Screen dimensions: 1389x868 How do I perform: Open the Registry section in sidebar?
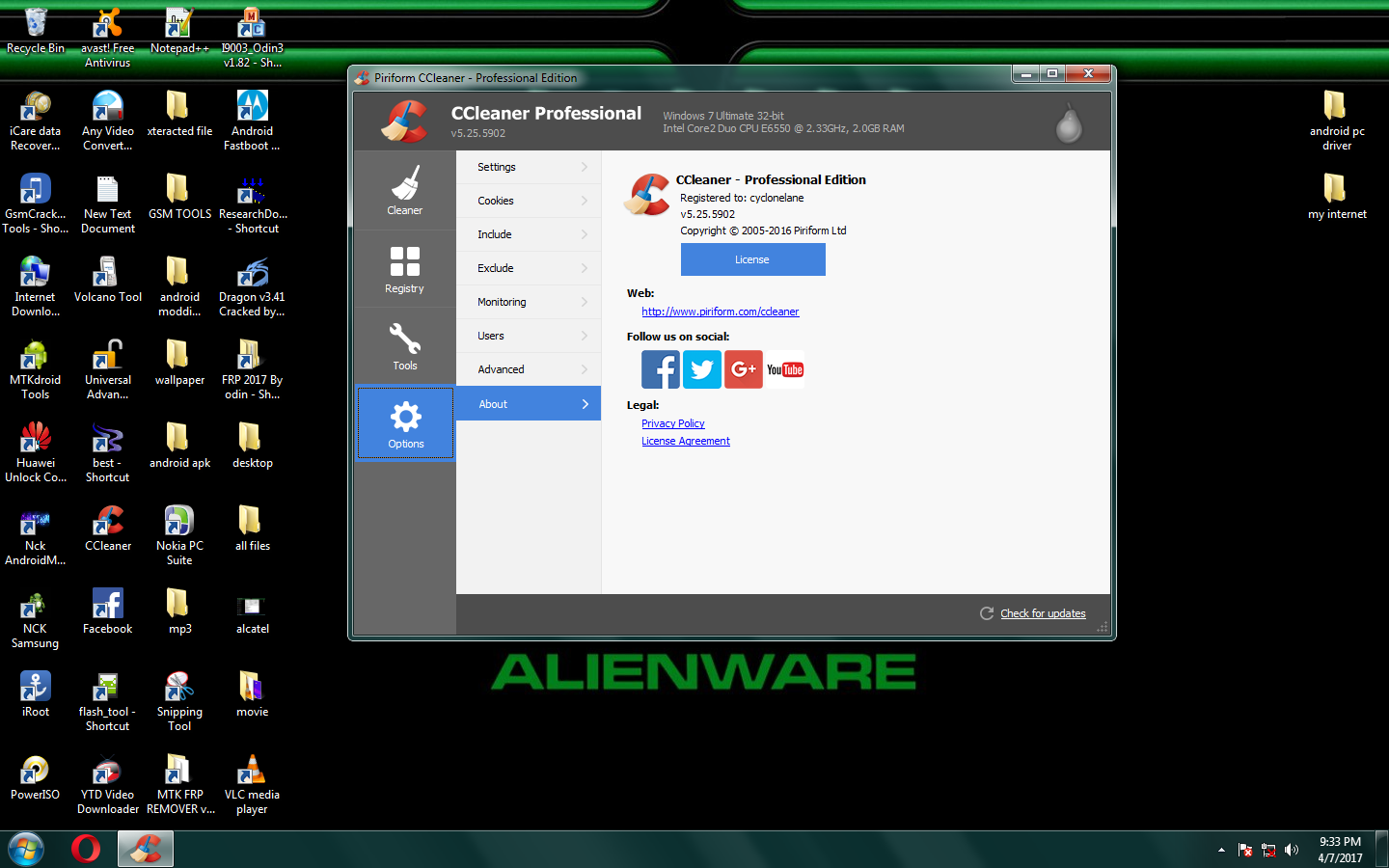pyautogui.click(x=405, y=268)
